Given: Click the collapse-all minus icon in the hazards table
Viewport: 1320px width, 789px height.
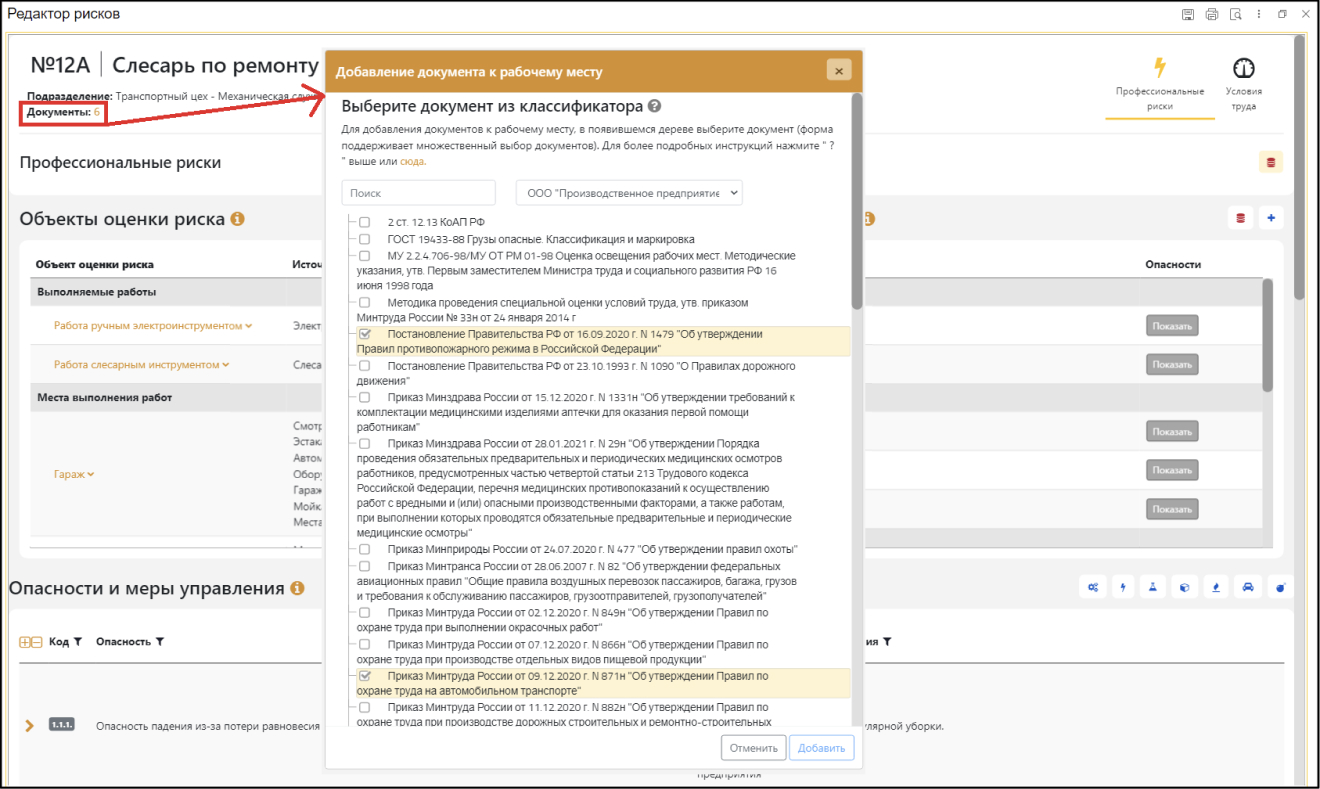Looking at the screenshot, I should (x=37, y=642).
